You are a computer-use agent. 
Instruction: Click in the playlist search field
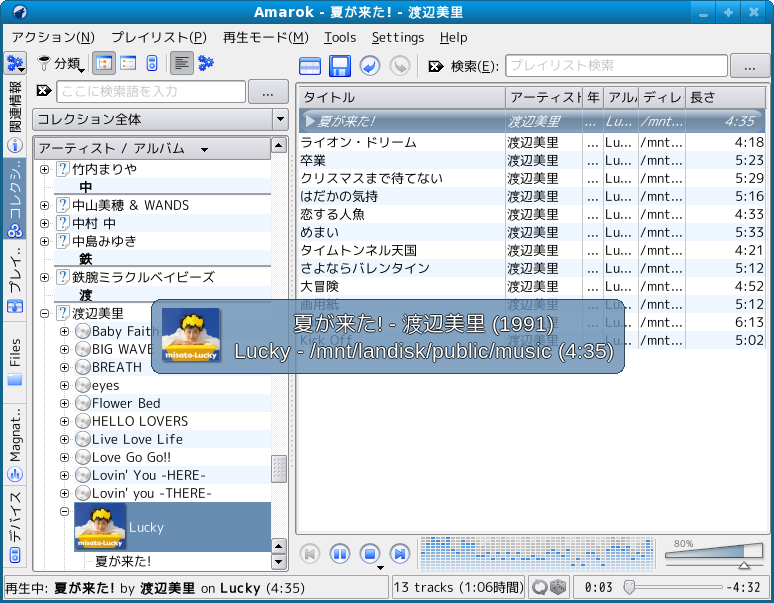(x=616, y=66)
